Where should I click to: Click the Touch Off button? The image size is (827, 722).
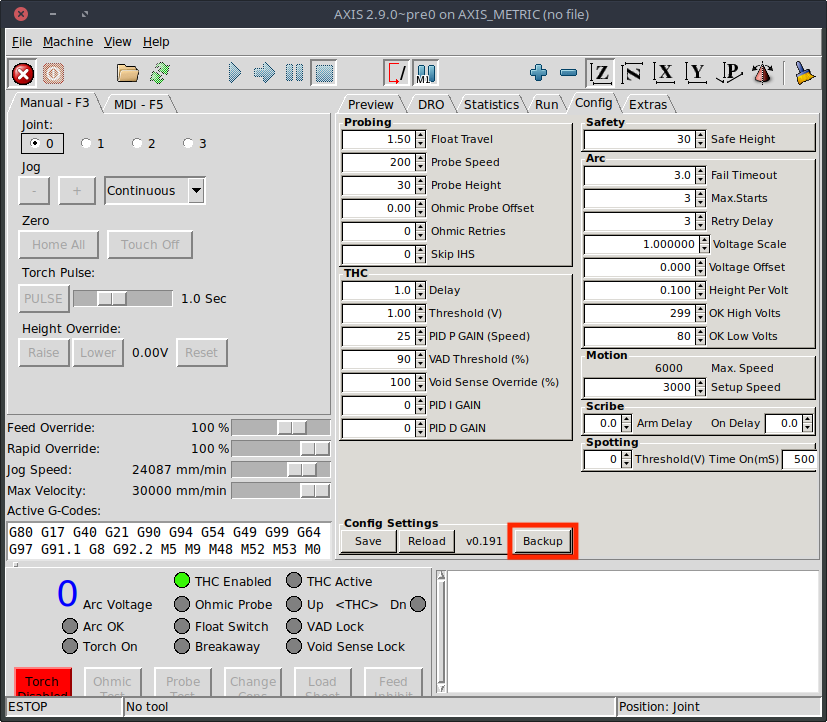coord(150,244)
